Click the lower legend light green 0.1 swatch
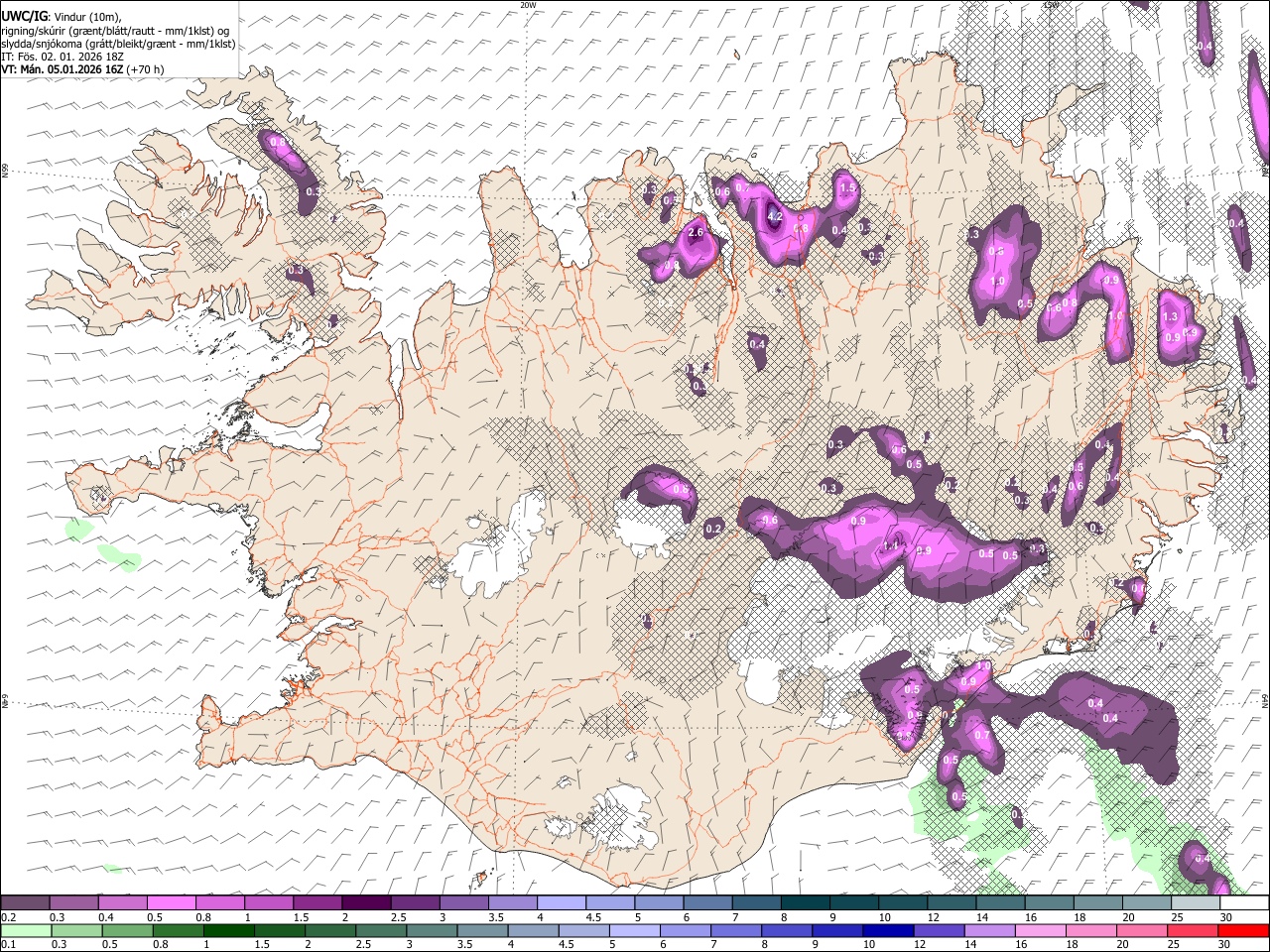Image resolution: width=1270 pixels, height=952 pixels. (x=27, y=930)
